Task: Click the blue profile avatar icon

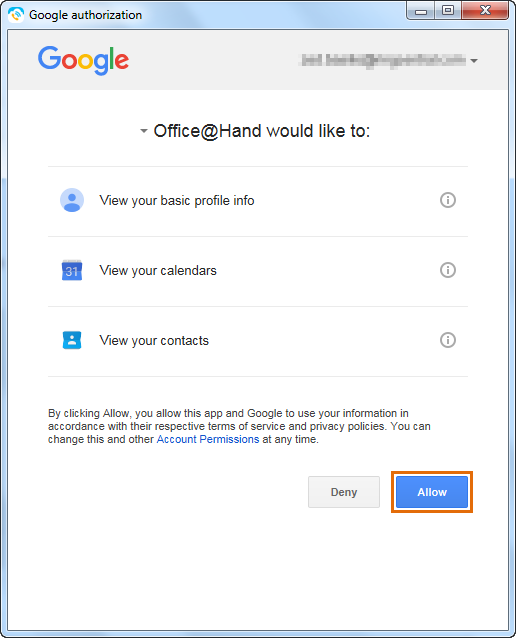Action: (x=72, y=200)
